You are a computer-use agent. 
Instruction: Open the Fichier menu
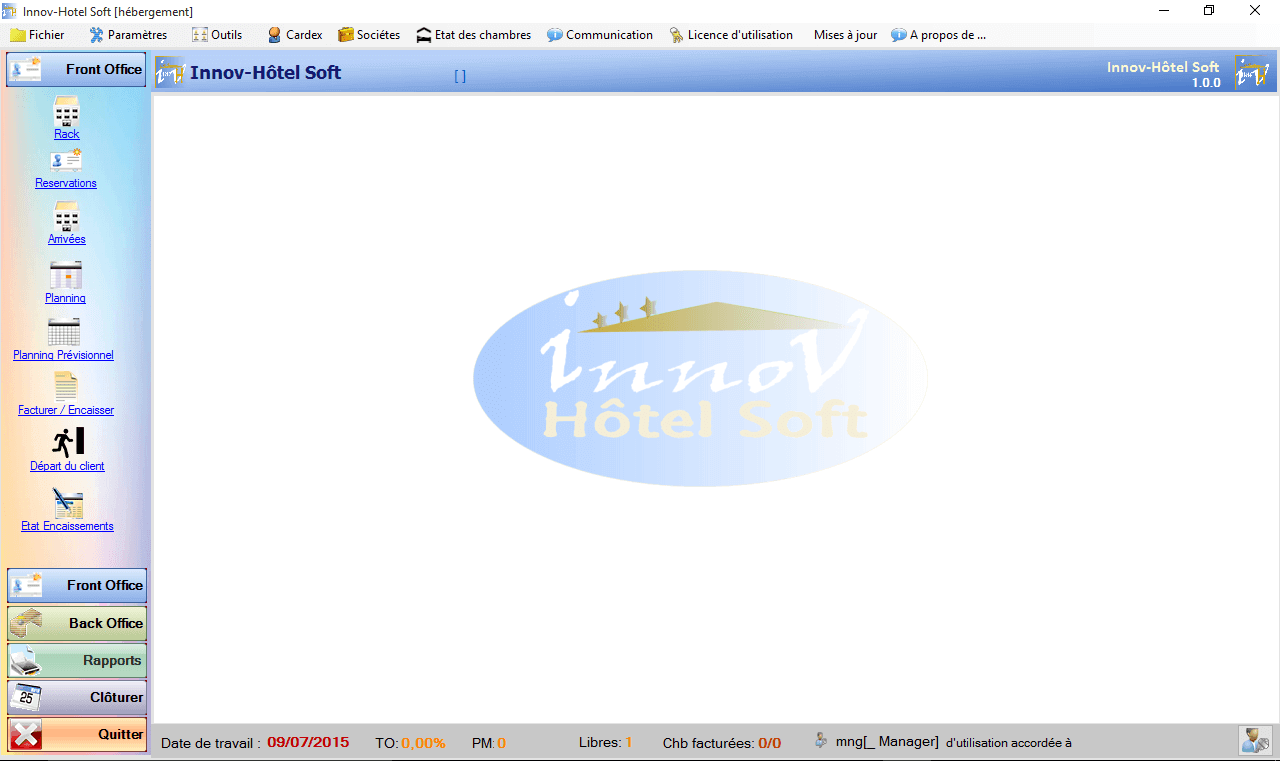point(39,34)
